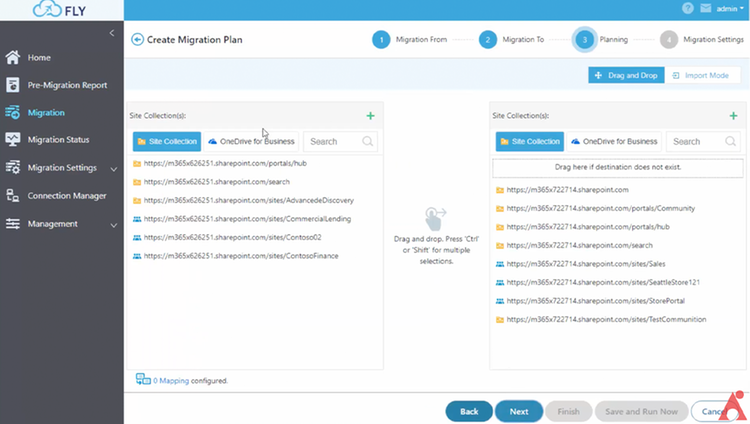Select the sites/Contoso02 source site
The image size is (750, 424).
pyautogui.click(x=232, y=237)
